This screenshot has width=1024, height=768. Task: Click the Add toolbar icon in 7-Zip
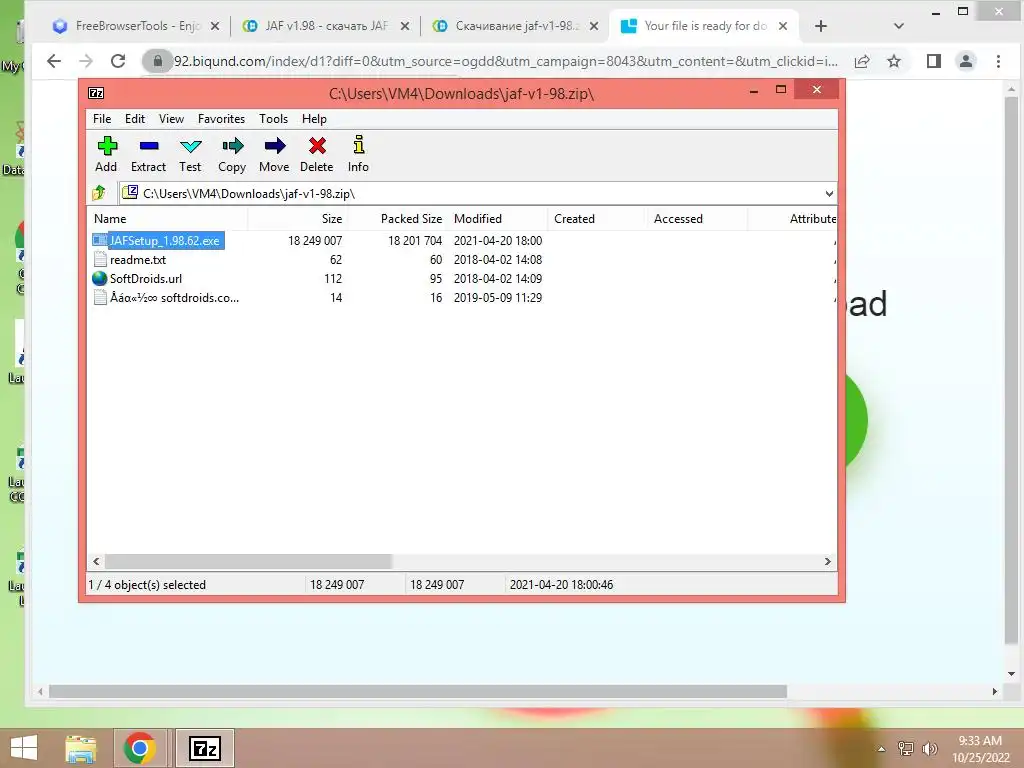click(106, 146)
